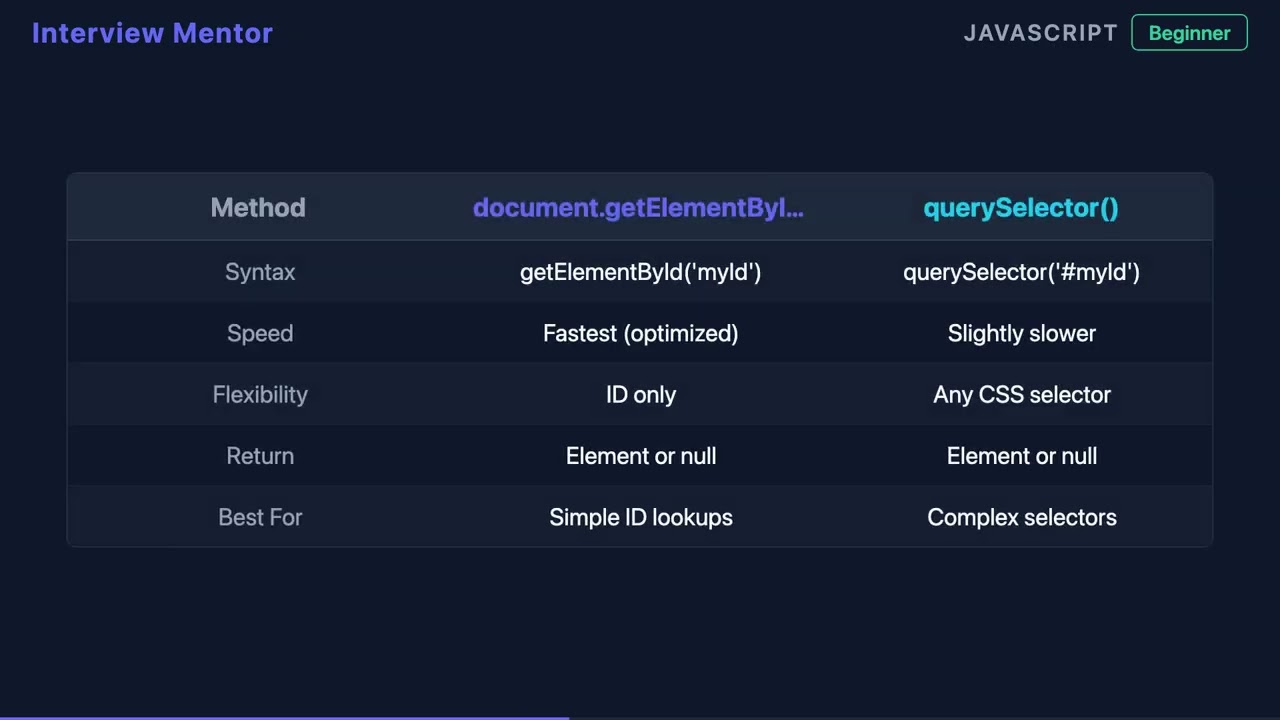Click the Speed row label

point(260,333)
